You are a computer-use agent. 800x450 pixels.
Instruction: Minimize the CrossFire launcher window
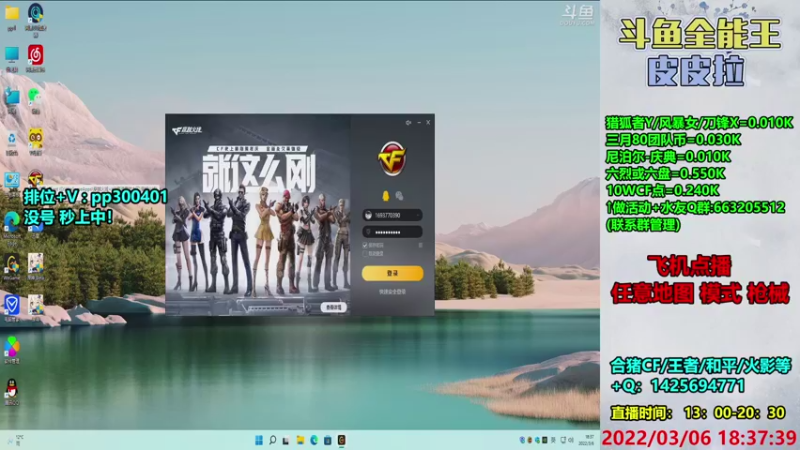[419, 122]
